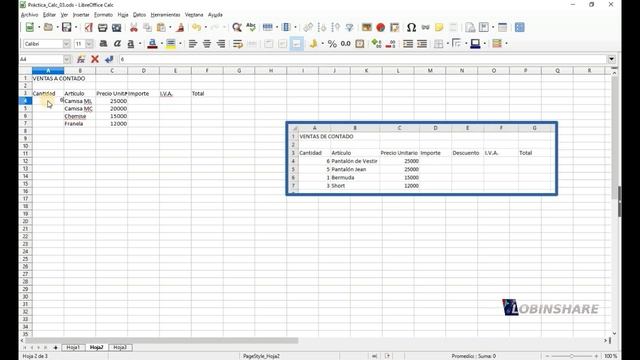Image resolution: width=640 pixels, height=360 pixels.
Task: Click the zoom out minus button
Action: [547, 356]
